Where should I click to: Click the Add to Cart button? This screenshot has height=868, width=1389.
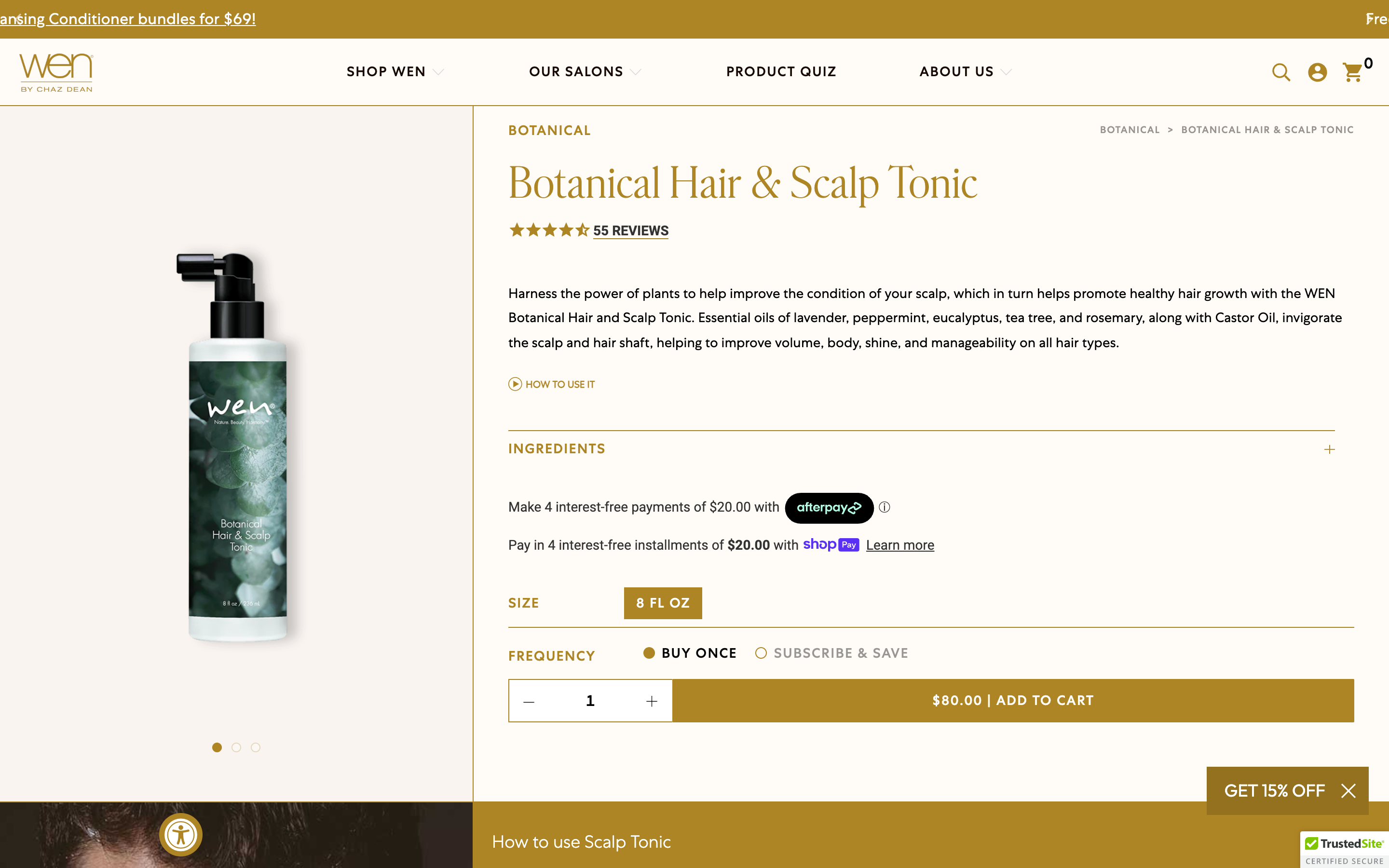(1012, 700)
